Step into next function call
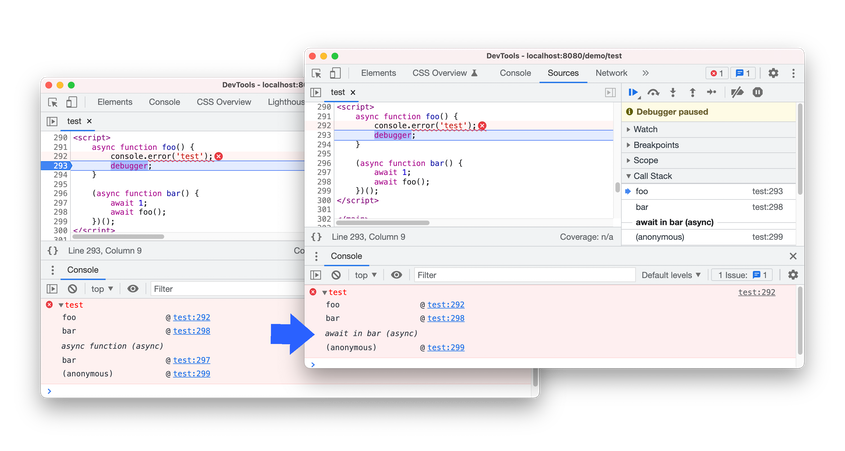845x451 pixels. 673,93
